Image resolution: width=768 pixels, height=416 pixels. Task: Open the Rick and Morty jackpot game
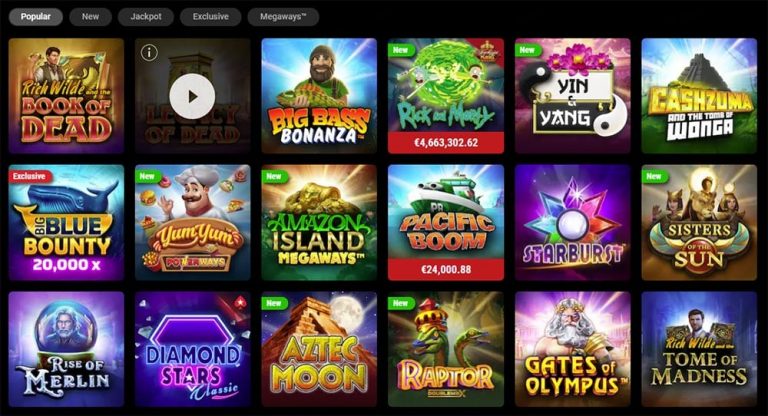point(446,96)
